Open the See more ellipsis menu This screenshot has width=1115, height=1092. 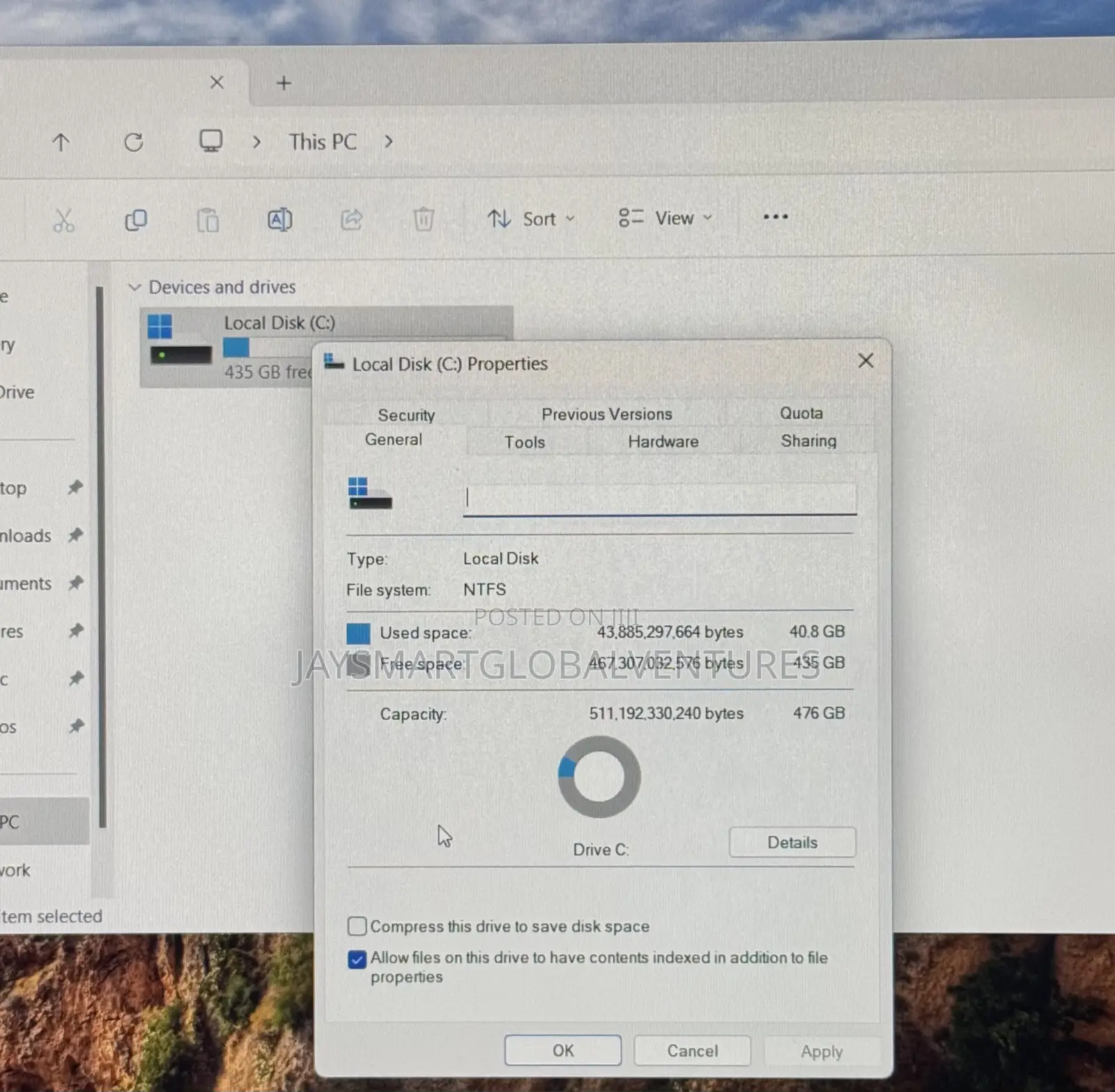click(776, 217)
